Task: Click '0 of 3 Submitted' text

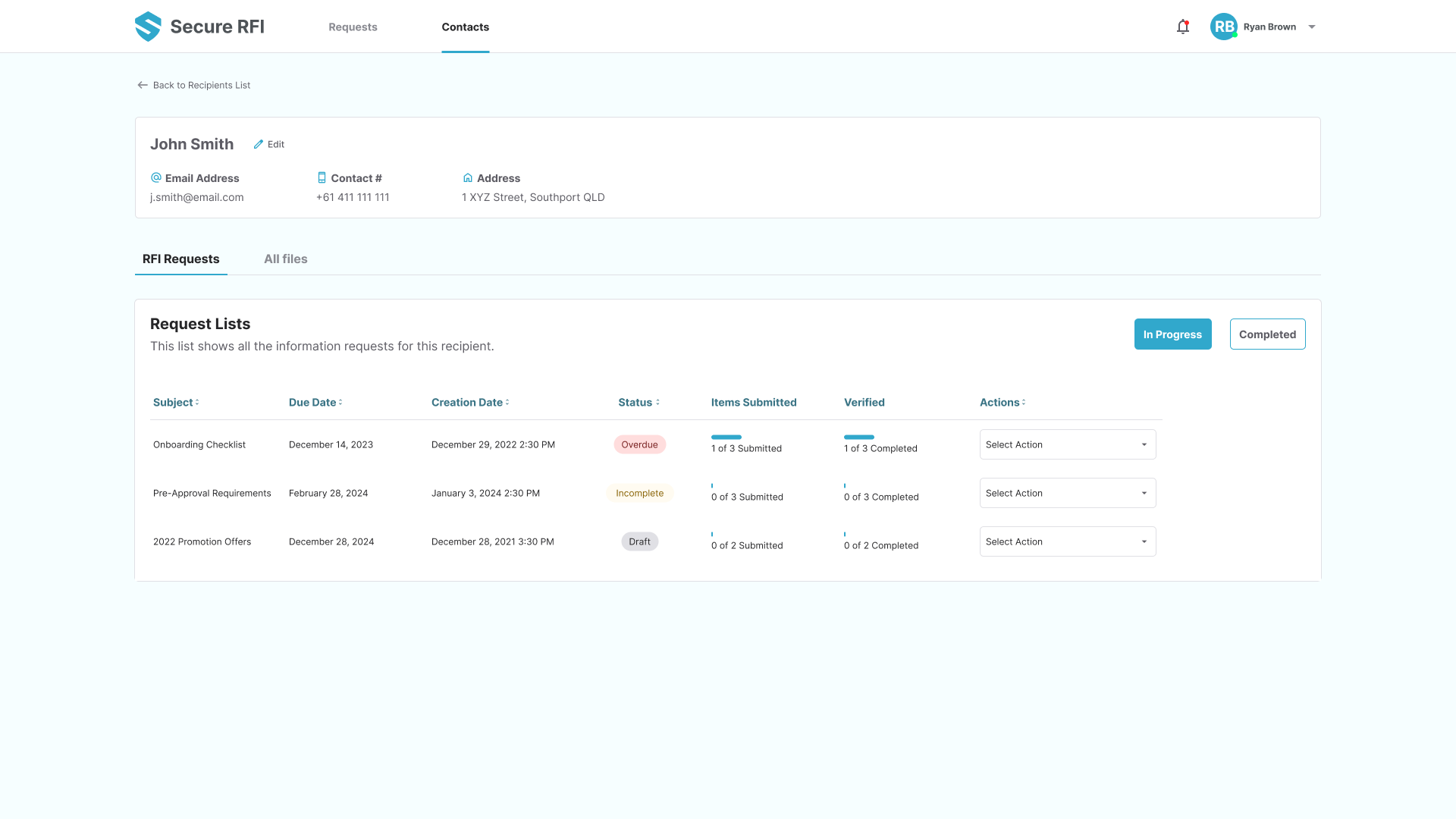Action: (x=747, y=497)
